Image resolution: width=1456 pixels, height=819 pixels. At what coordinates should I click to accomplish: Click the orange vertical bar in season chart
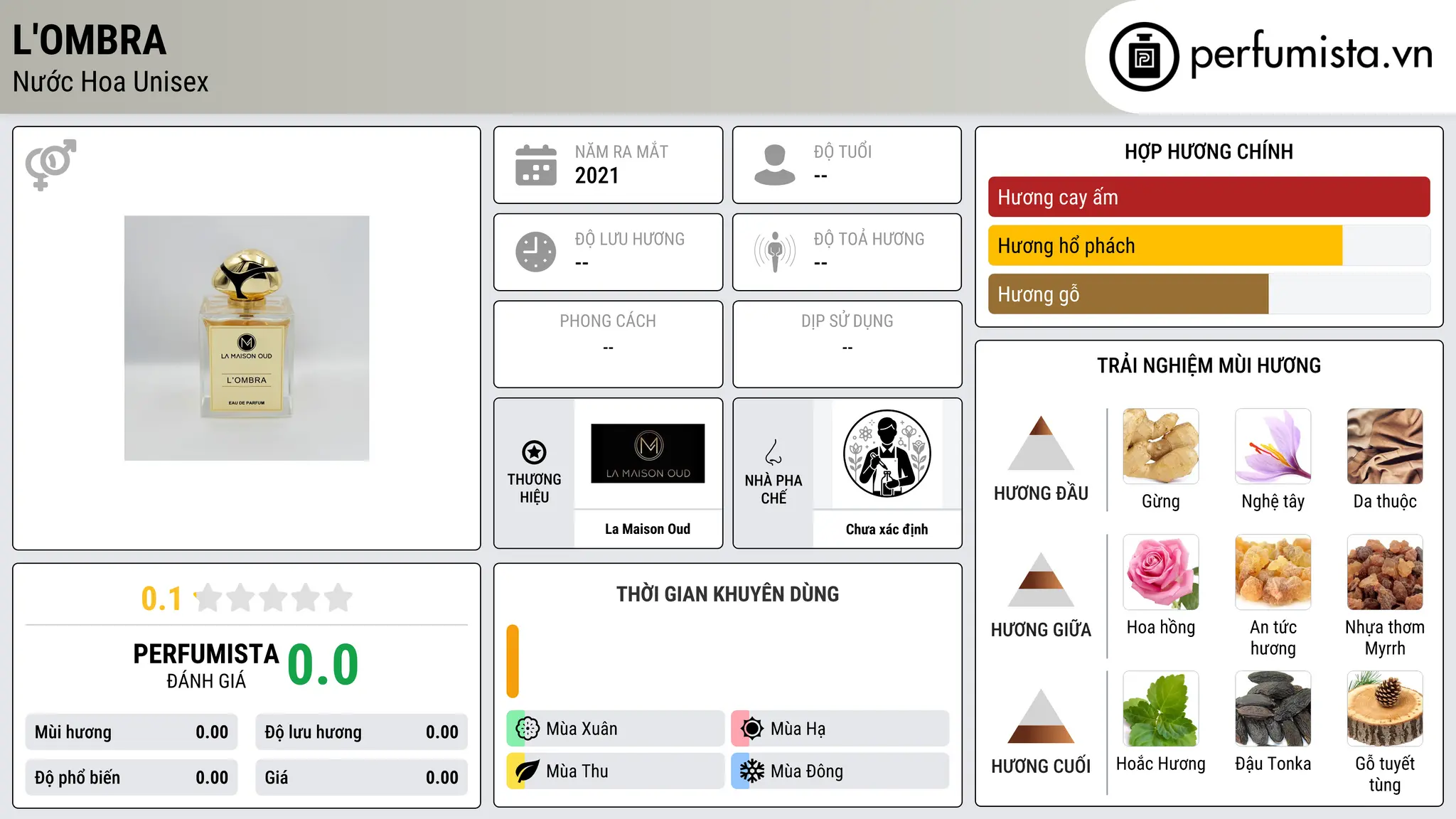(513, 661)
